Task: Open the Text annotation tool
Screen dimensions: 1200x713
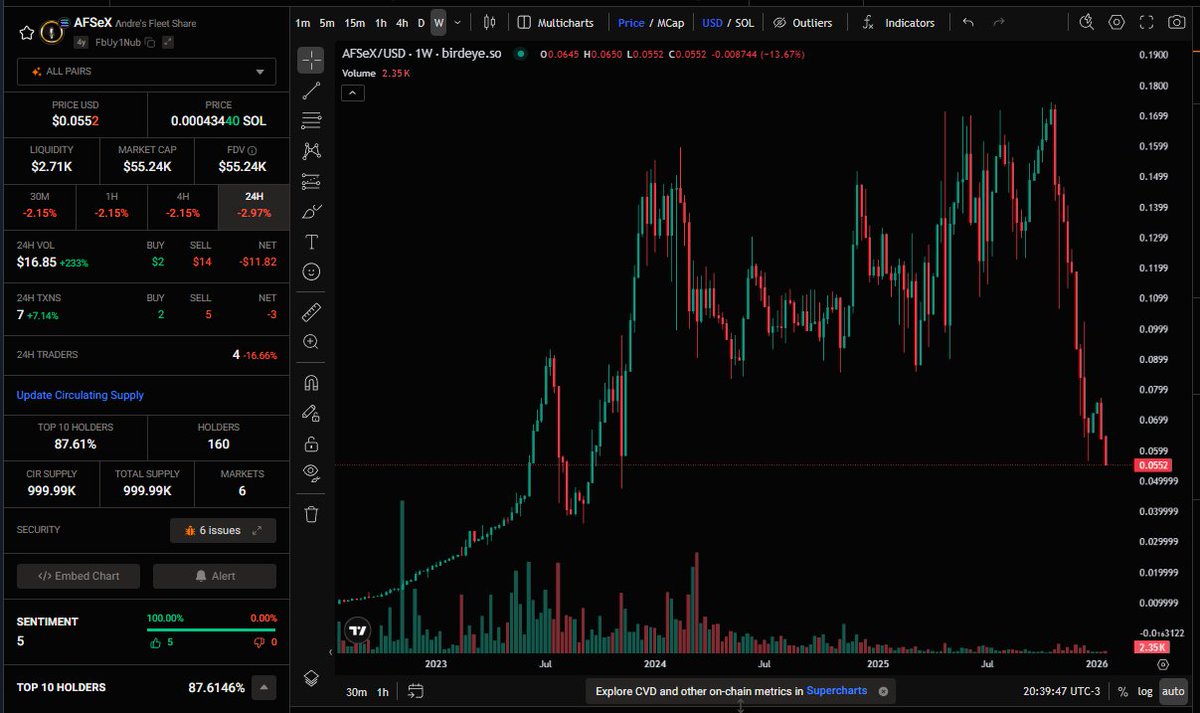Action: pyautogui.click(x=311, y=241)
